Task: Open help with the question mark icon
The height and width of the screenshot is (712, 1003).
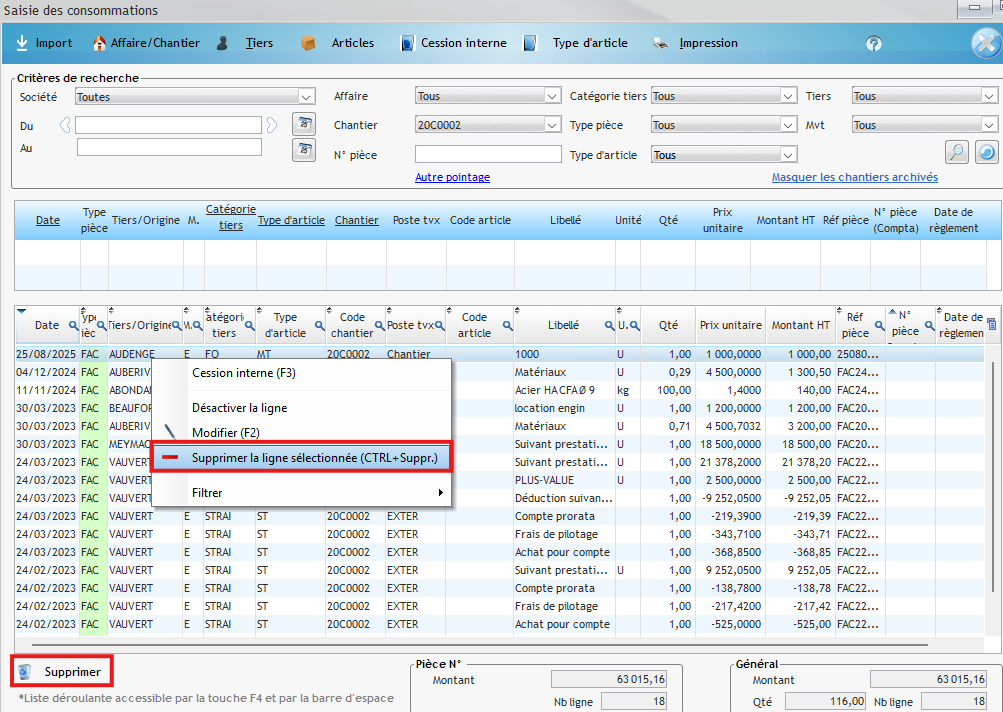Action: point(874,44)
